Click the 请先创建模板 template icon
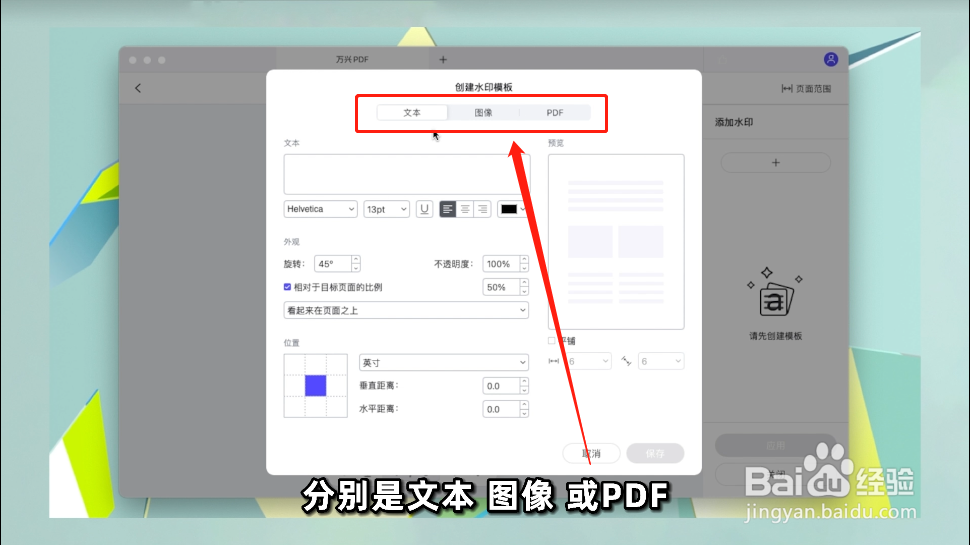Screen dimensions: 970x545 point(775,292)
